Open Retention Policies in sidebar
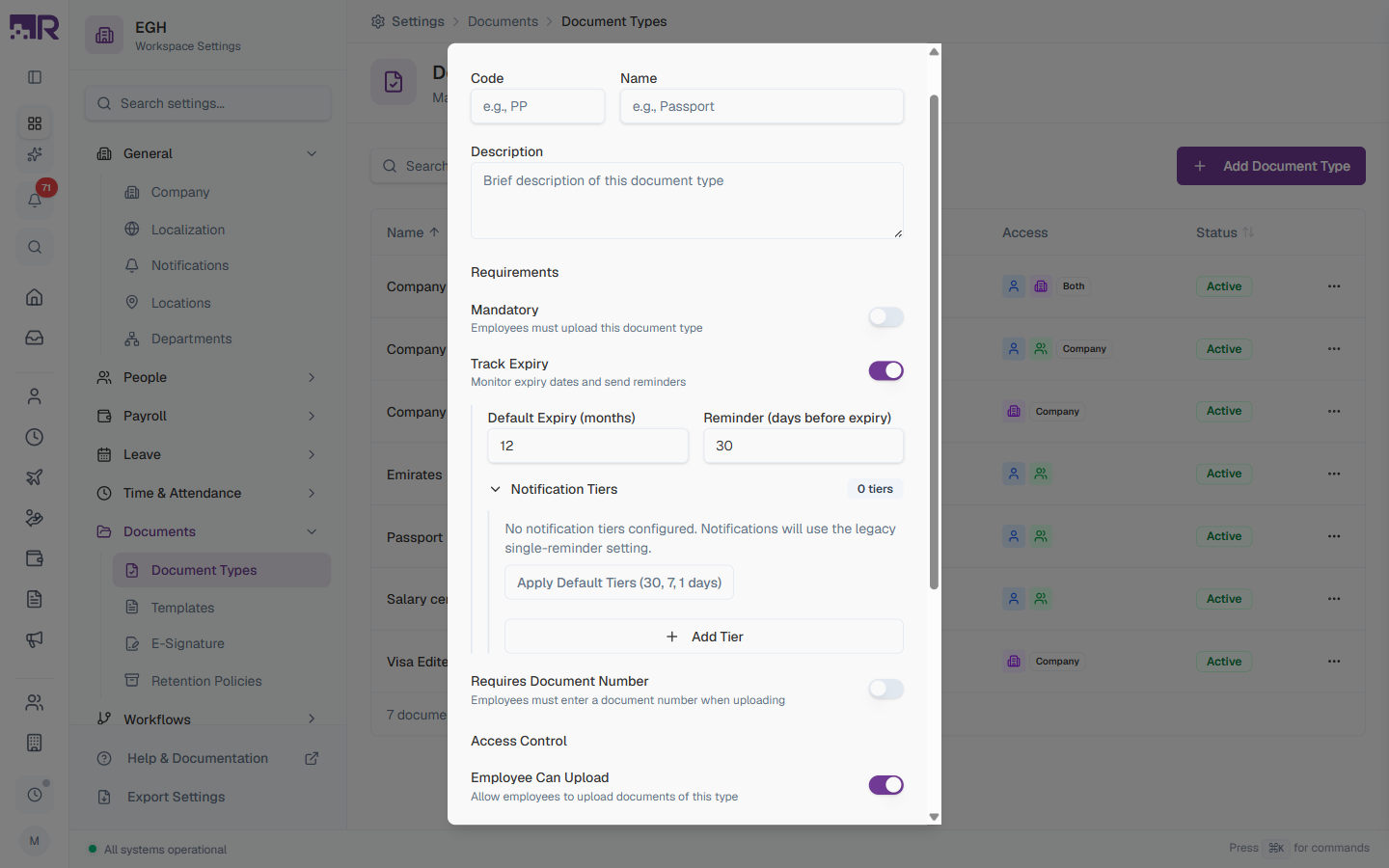Screen dimensions: 1389x868 pyautogui.click(x=222, y=681)
